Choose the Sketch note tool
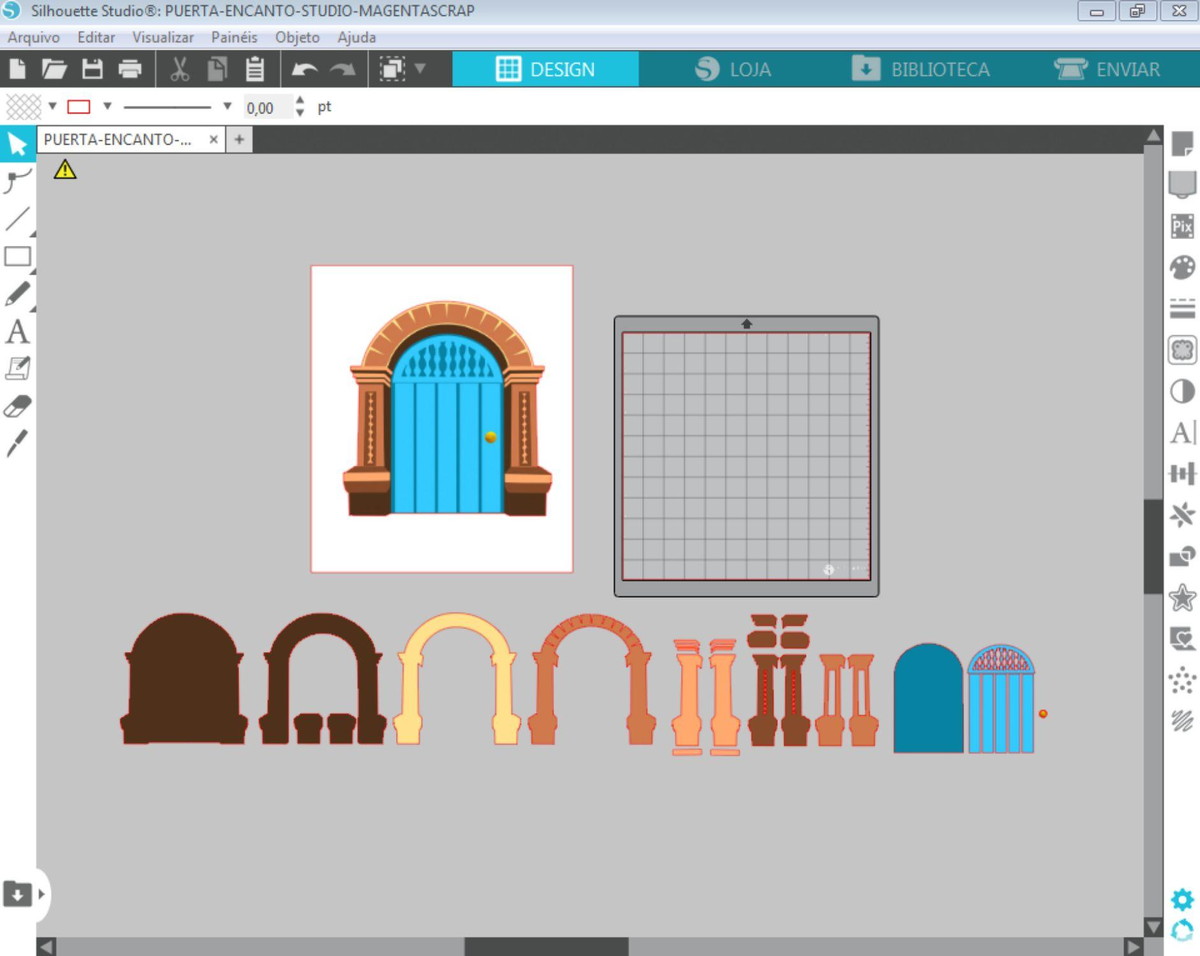 pos(18,369)
